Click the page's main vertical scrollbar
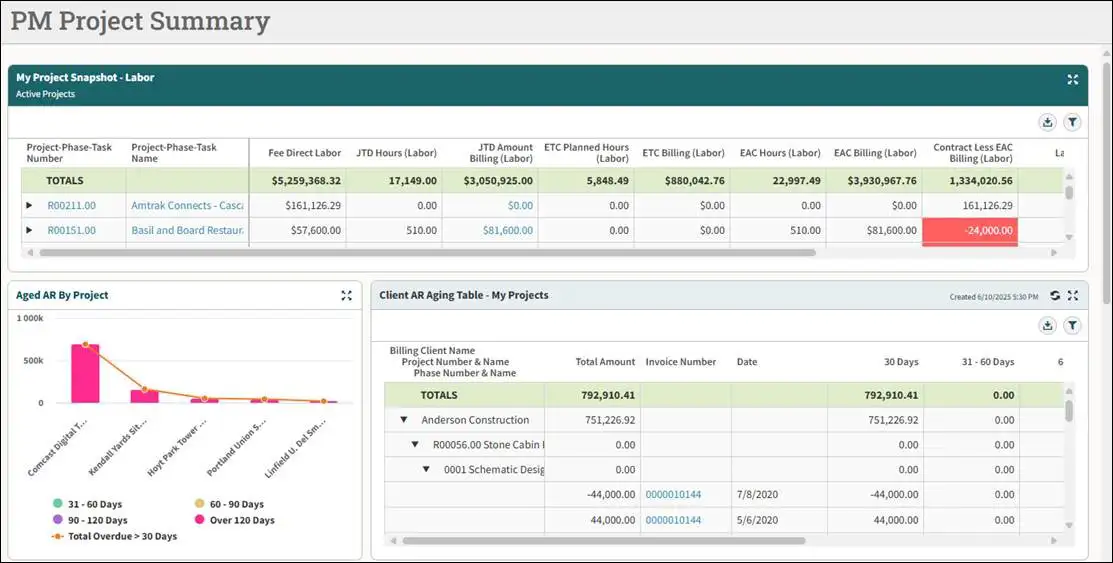 [x=1107, y=182]
